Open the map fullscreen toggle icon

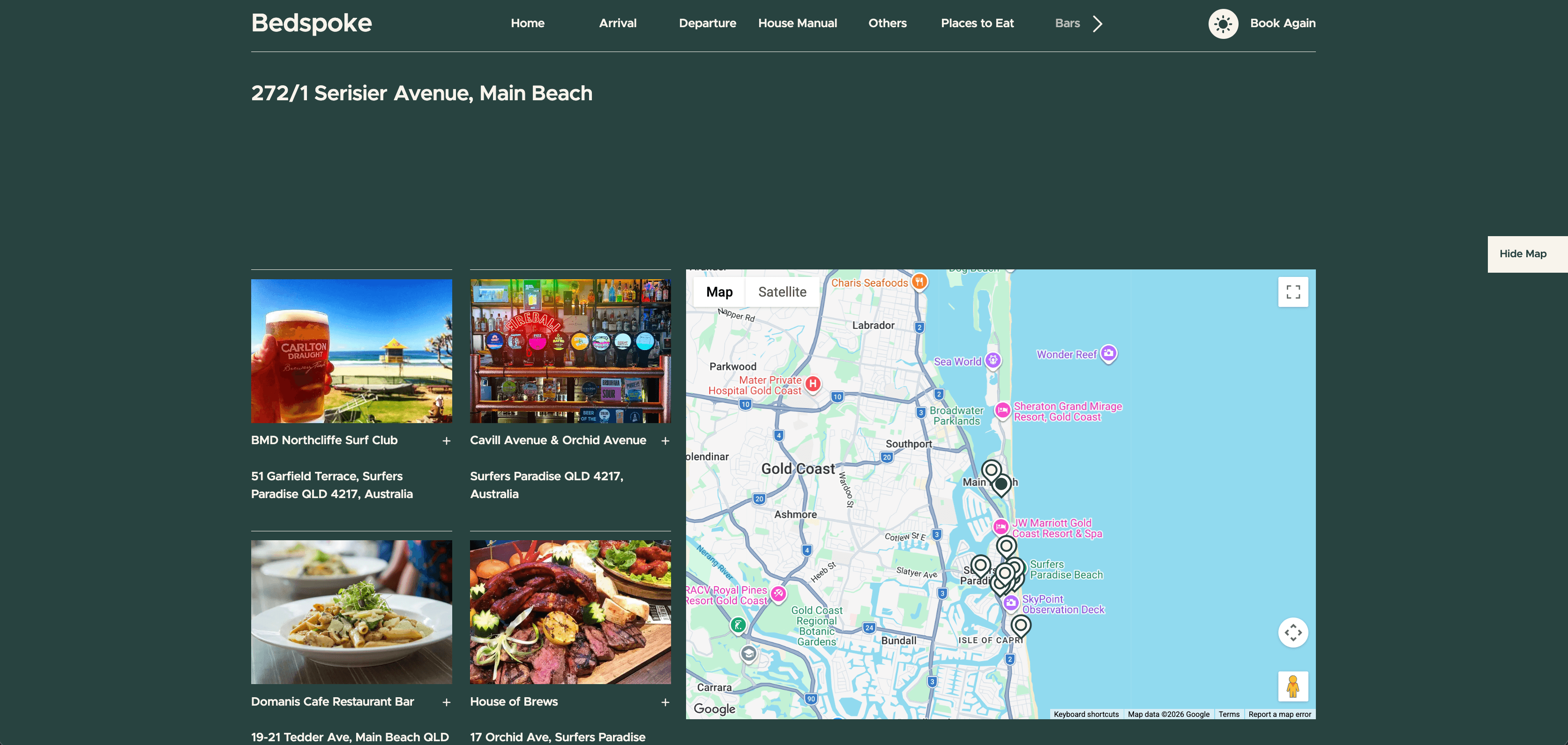(1293, 292)
